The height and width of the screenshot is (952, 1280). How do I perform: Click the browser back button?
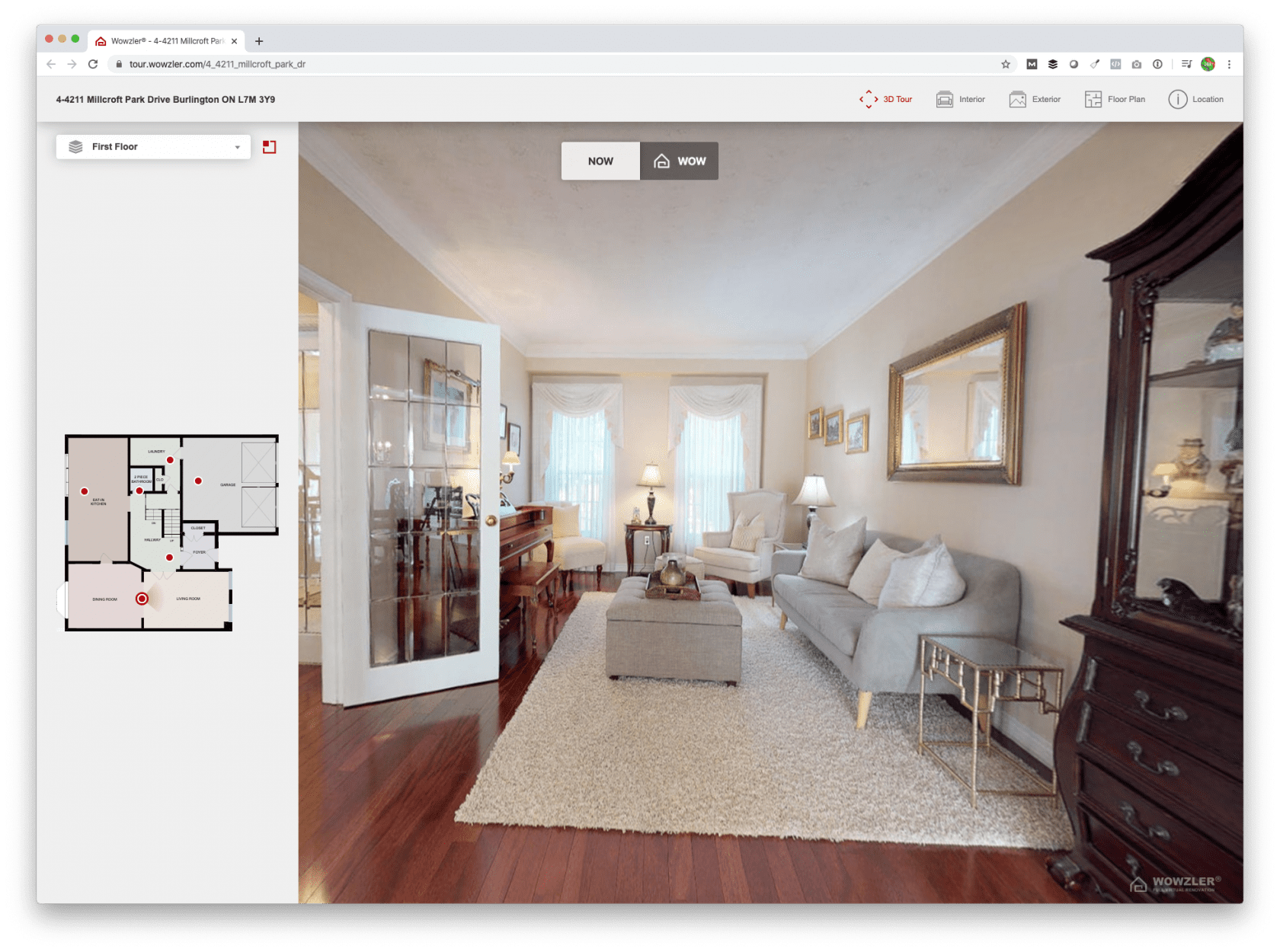(x=50, y=65)
